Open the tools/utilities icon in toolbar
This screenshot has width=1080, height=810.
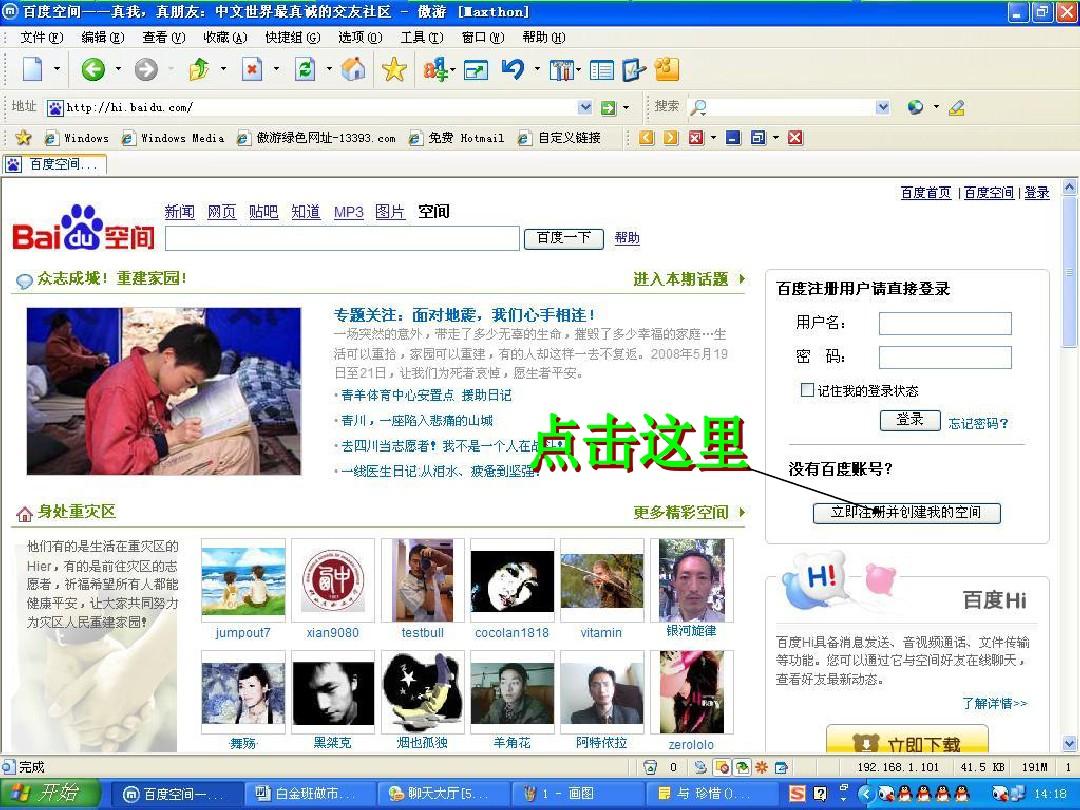click(561, 70)
